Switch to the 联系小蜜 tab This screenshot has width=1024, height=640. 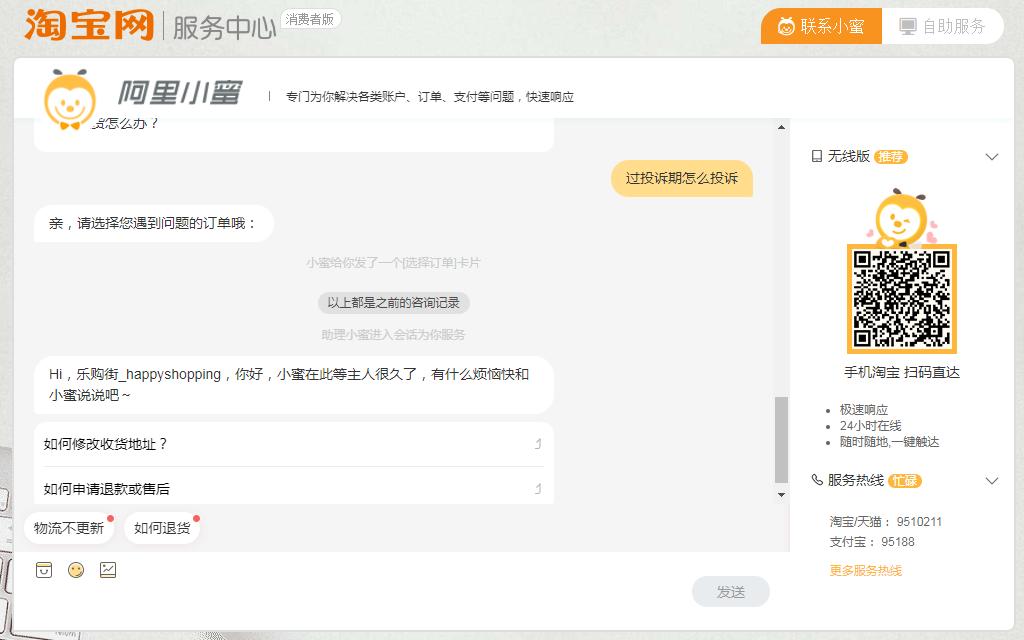click(820, 27)
